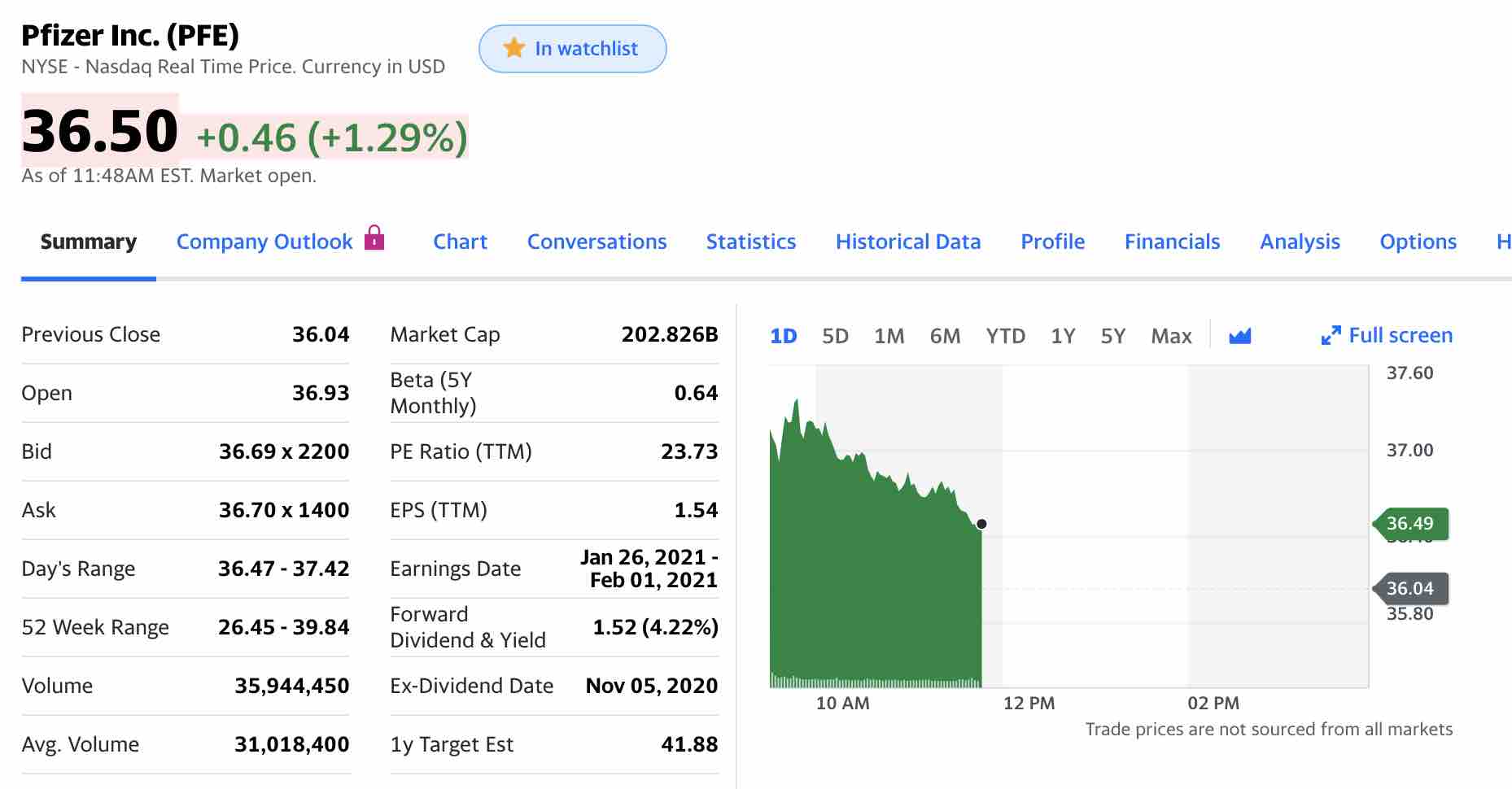Select the Max chart range
1512x789 pixels.
pyautogui.click(x=1171, y=336)
